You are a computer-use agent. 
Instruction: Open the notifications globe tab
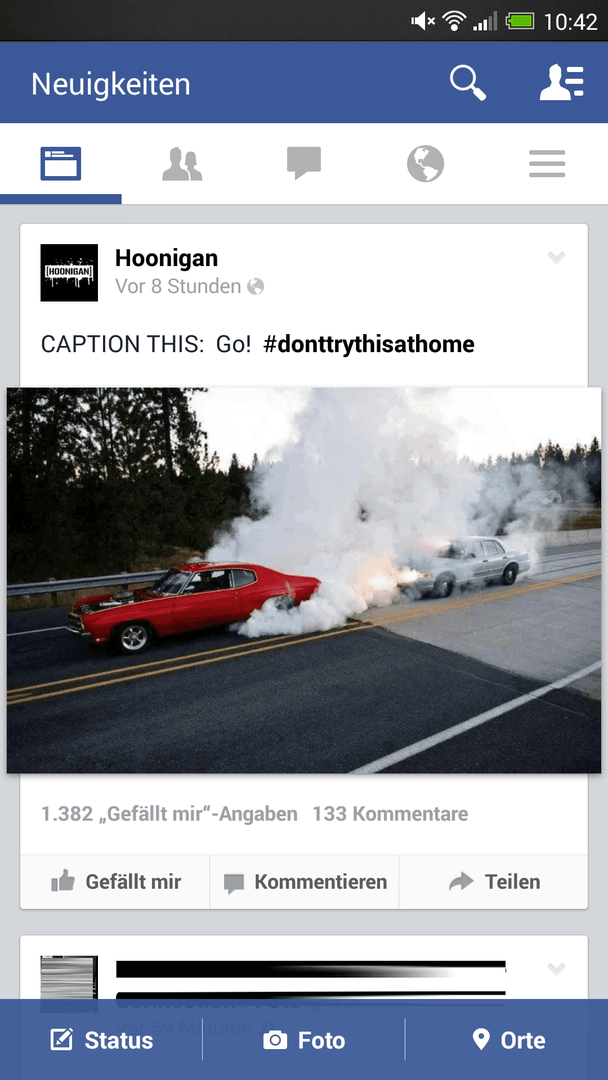coord(426,164)
